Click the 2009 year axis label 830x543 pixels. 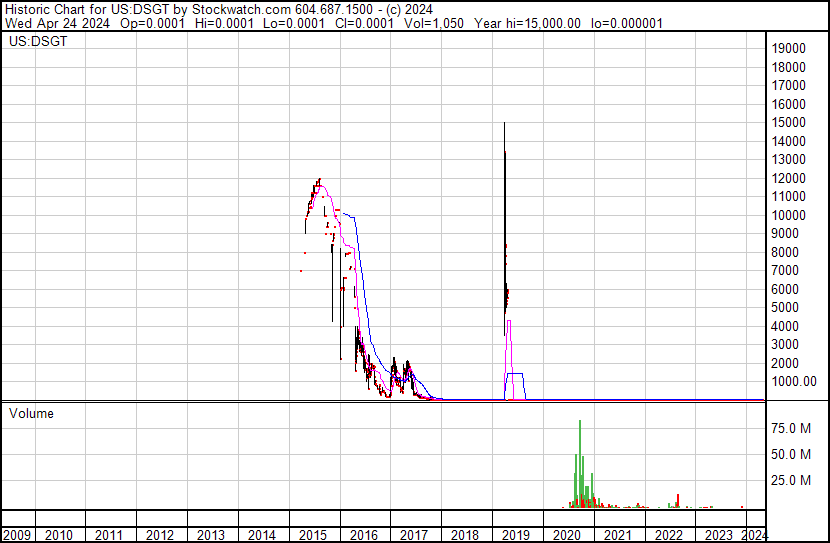(x=17, y=535)
